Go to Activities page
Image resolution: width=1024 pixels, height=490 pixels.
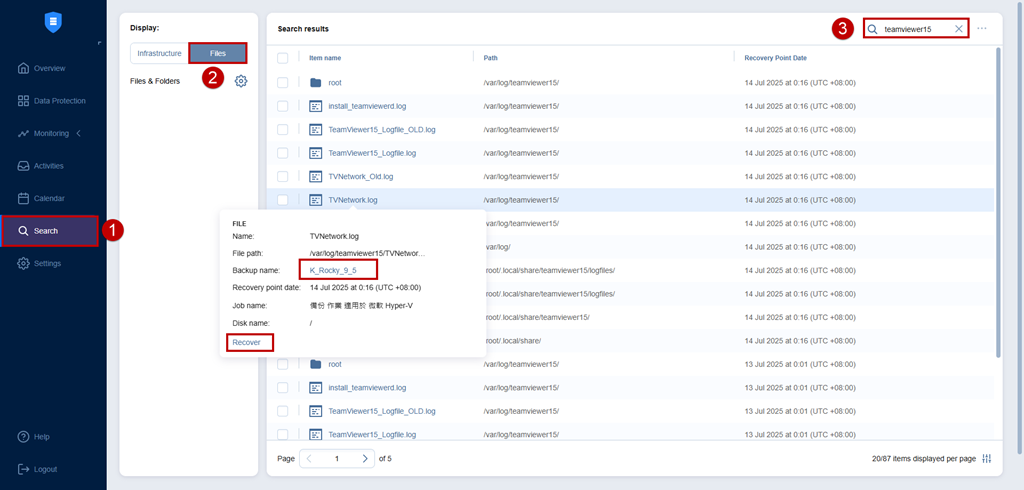[48, 166]
